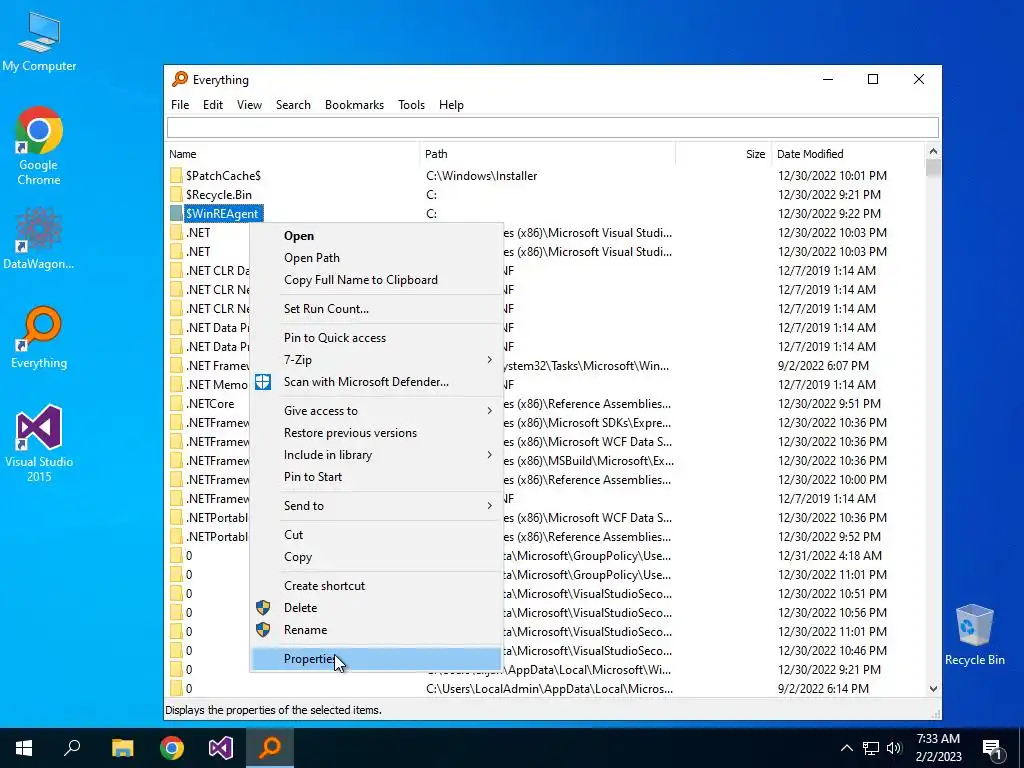Show hidden system tray icons

tap(846, 748)
